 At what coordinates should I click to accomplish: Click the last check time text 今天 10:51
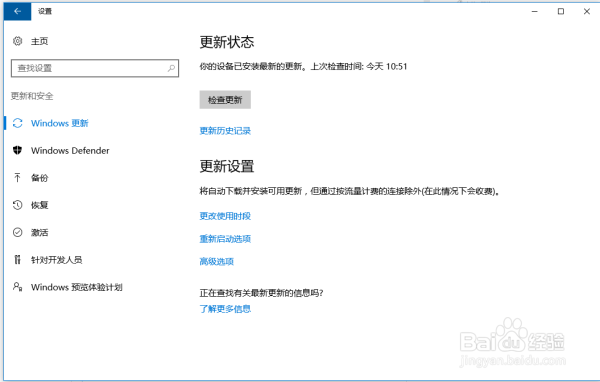coord(386,67)
